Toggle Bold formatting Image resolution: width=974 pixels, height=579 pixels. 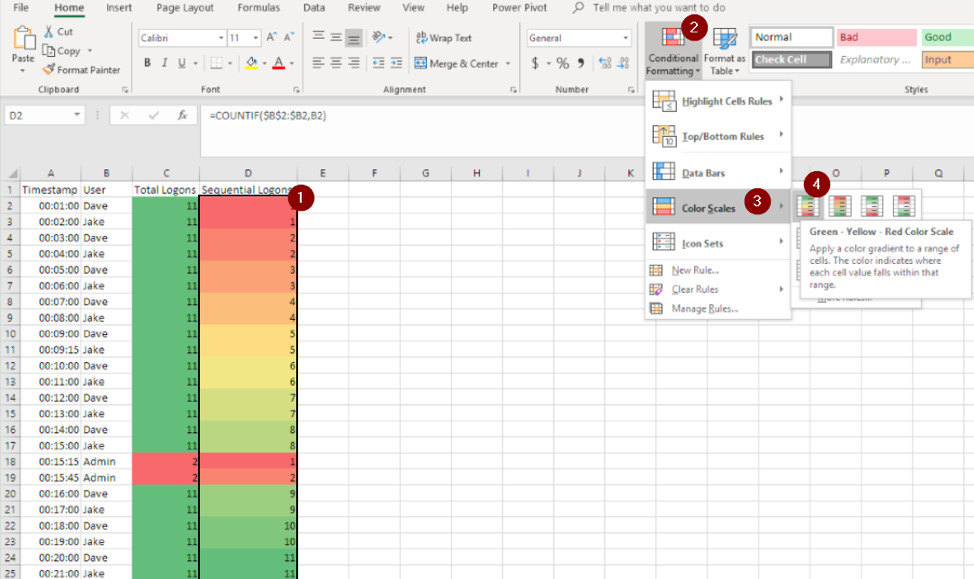point(147,63)
